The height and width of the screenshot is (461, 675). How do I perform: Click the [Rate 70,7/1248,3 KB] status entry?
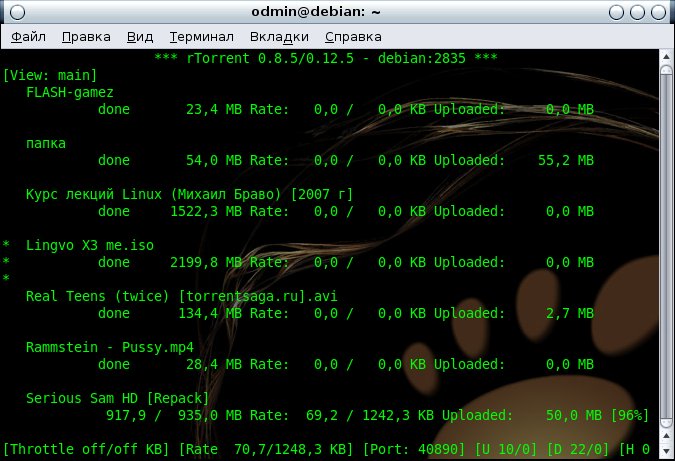[266, 449]
